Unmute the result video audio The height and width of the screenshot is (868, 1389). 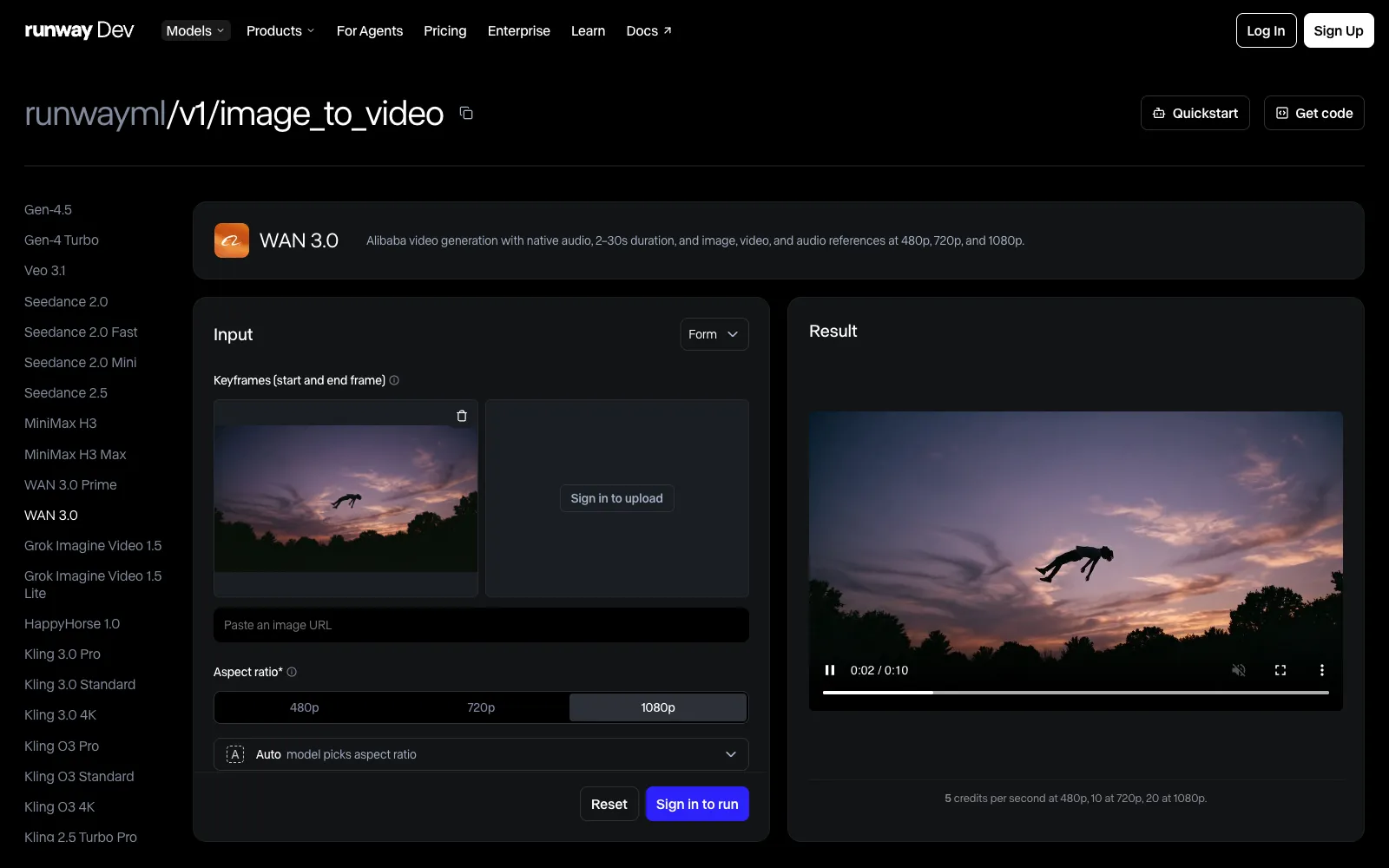(x=1239, y=670)
